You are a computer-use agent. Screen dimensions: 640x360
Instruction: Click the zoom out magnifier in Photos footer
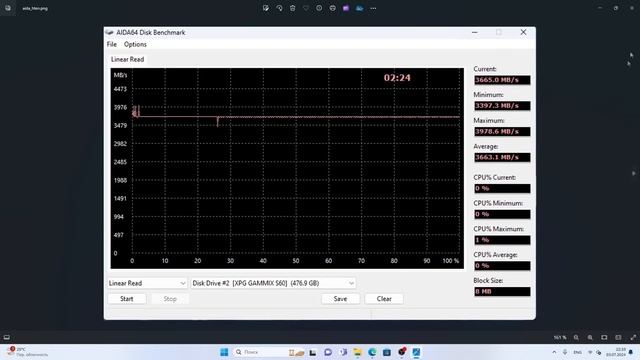click(x=576, y=338)
